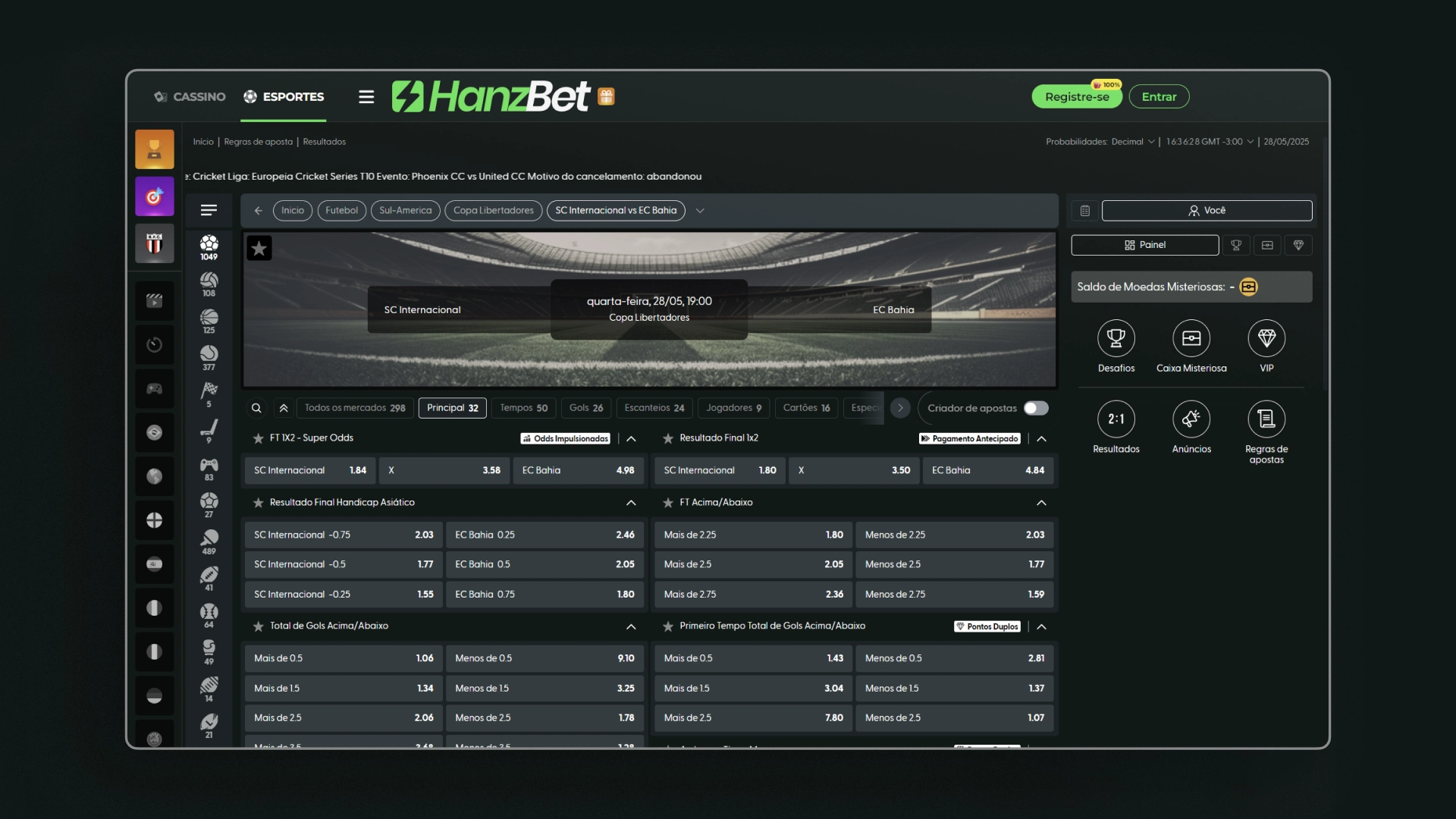
Task: Select the soccer sport icon with 1049 events
Action: click(209, 247)
